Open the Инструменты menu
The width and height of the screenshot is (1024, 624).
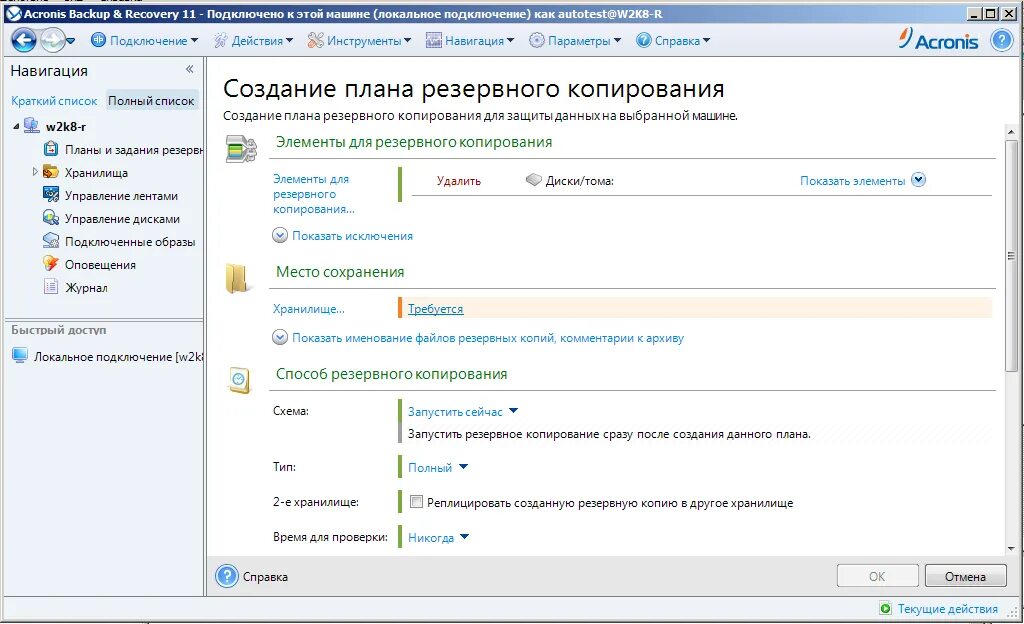[359, 40]
